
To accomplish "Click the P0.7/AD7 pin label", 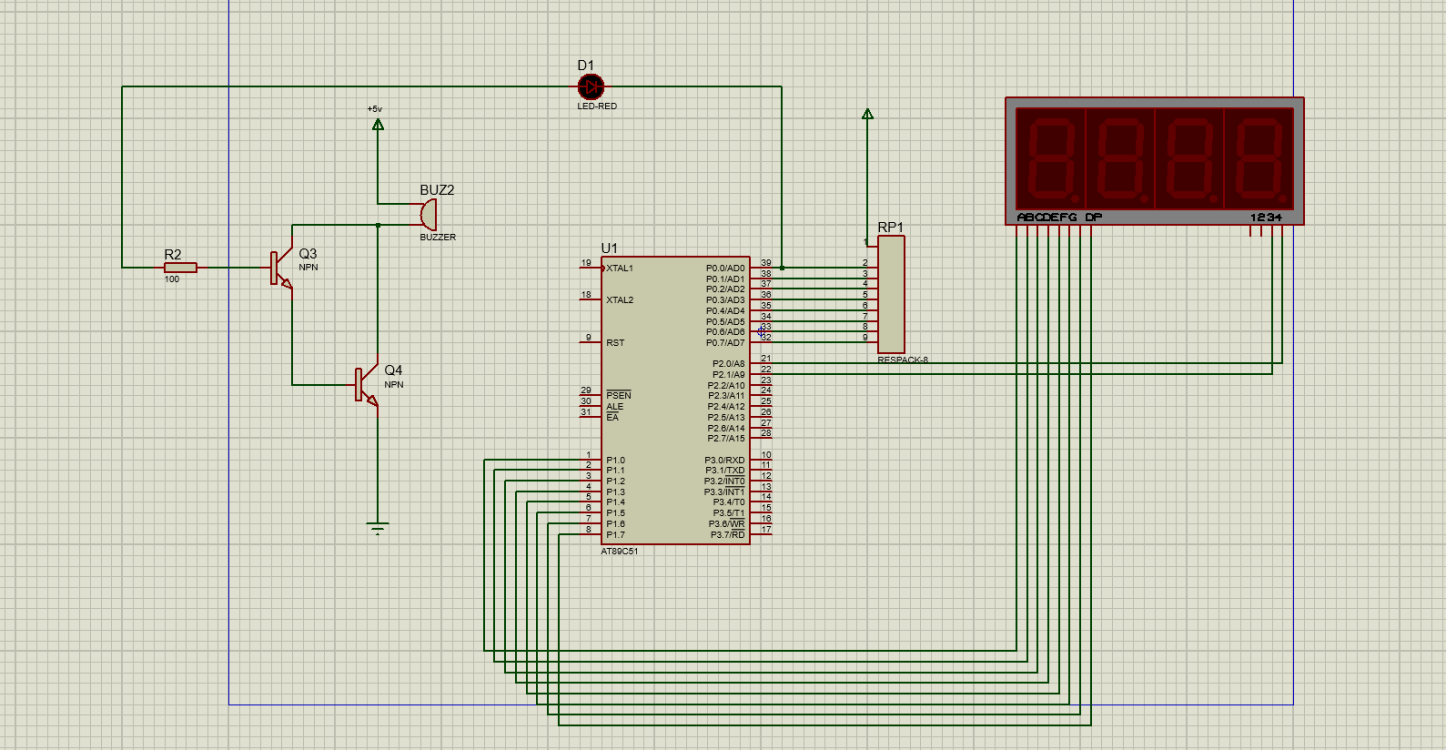I will [725, 343].
